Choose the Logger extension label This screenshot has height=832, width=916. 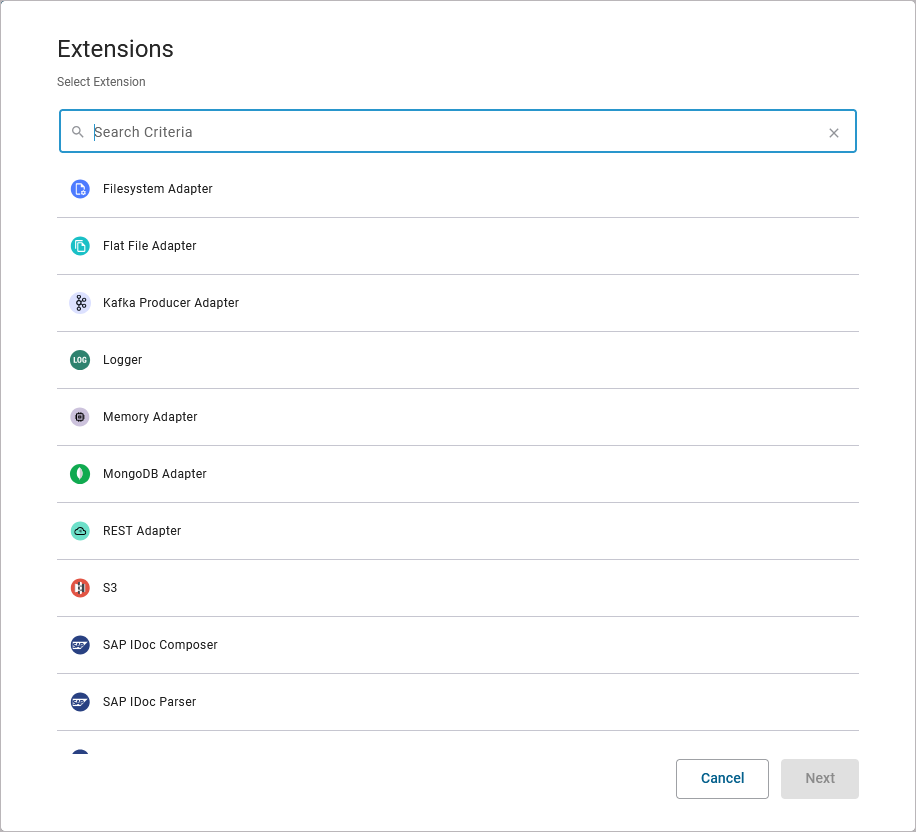tap(123, 360)
